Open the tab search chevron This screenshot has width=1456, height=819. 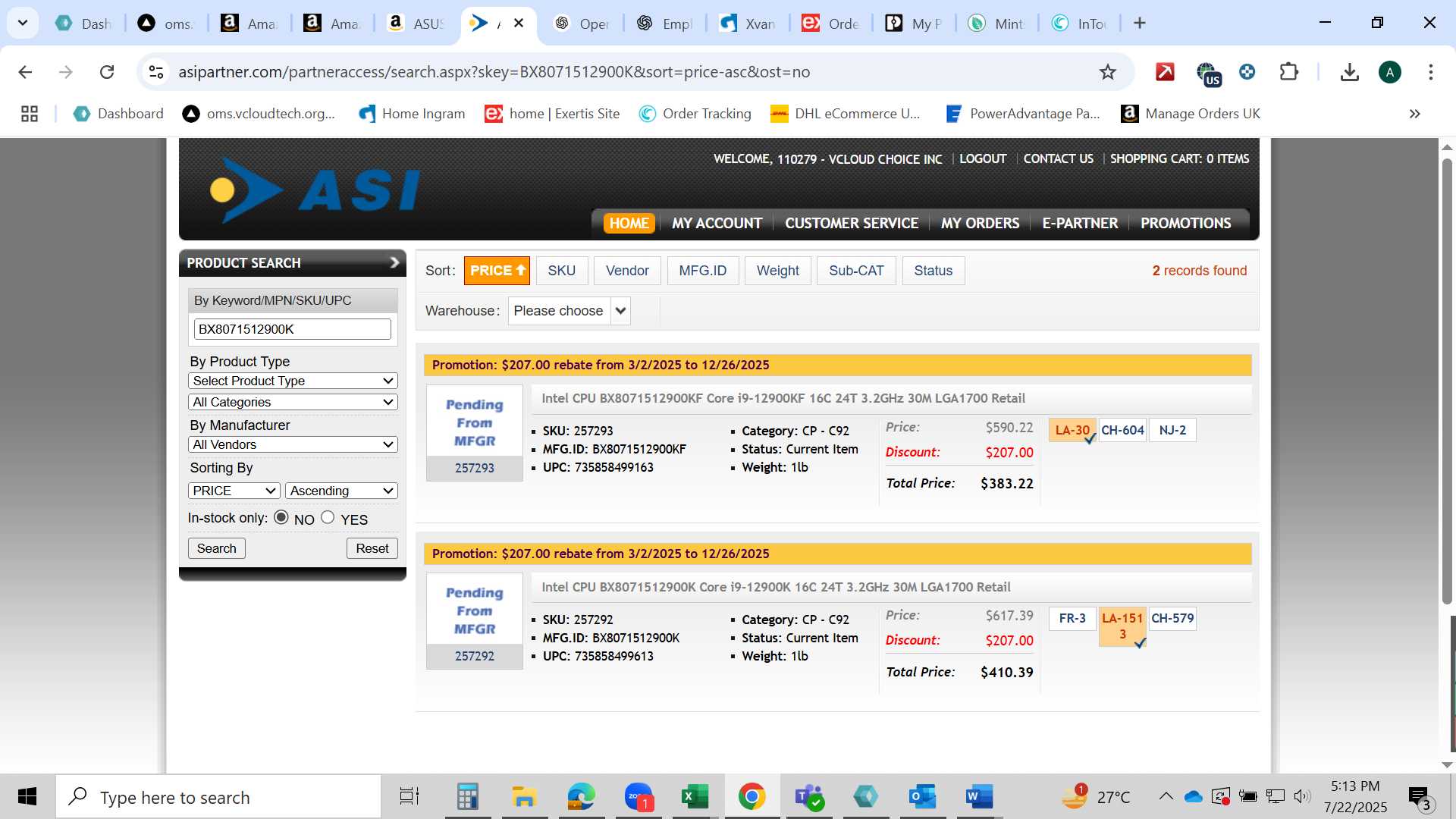pyautogui.click(x=23, y=24)
